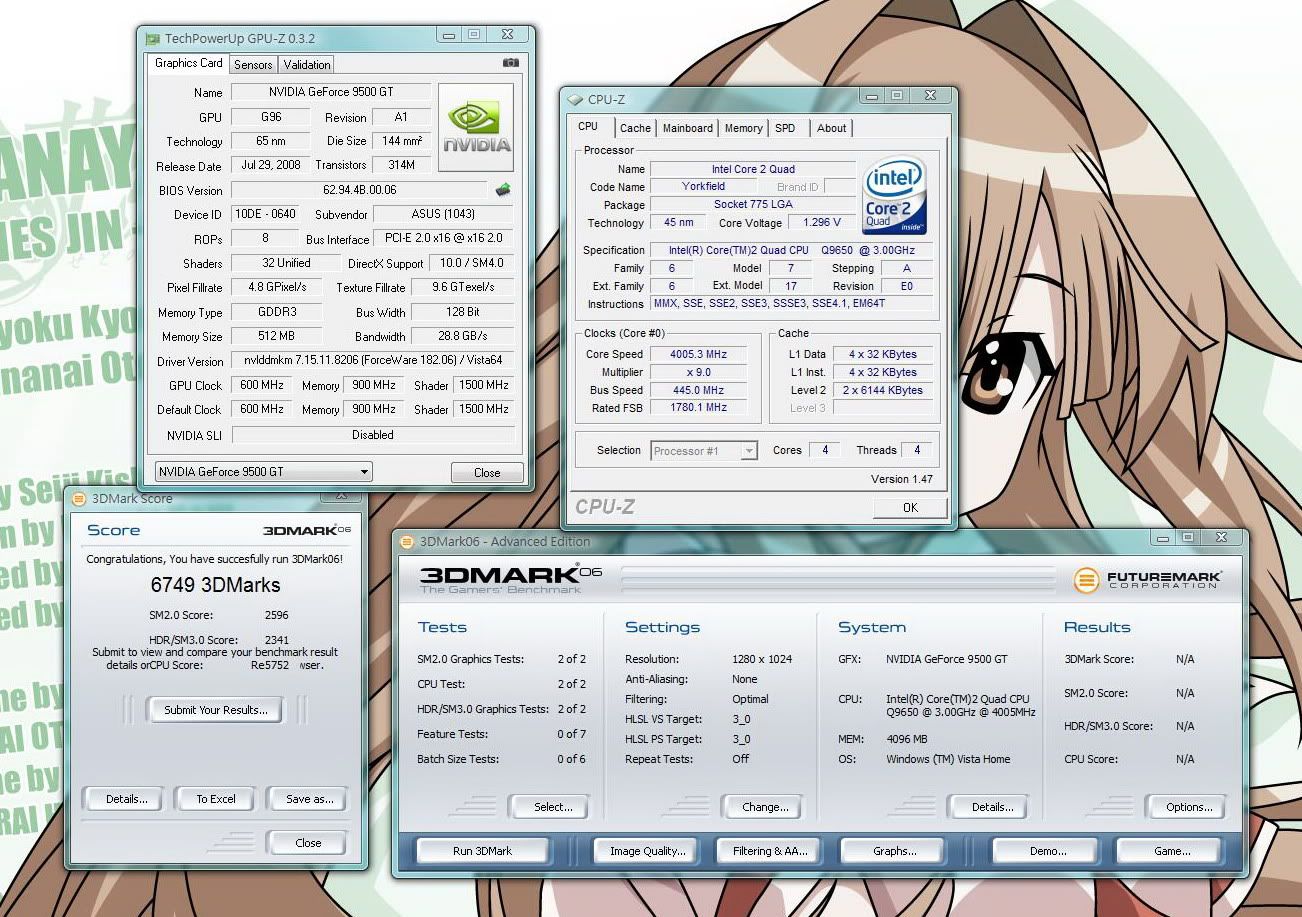
Task: Click the NVIDIA logo in GPU-Z
Action: (x=477, y=127)
